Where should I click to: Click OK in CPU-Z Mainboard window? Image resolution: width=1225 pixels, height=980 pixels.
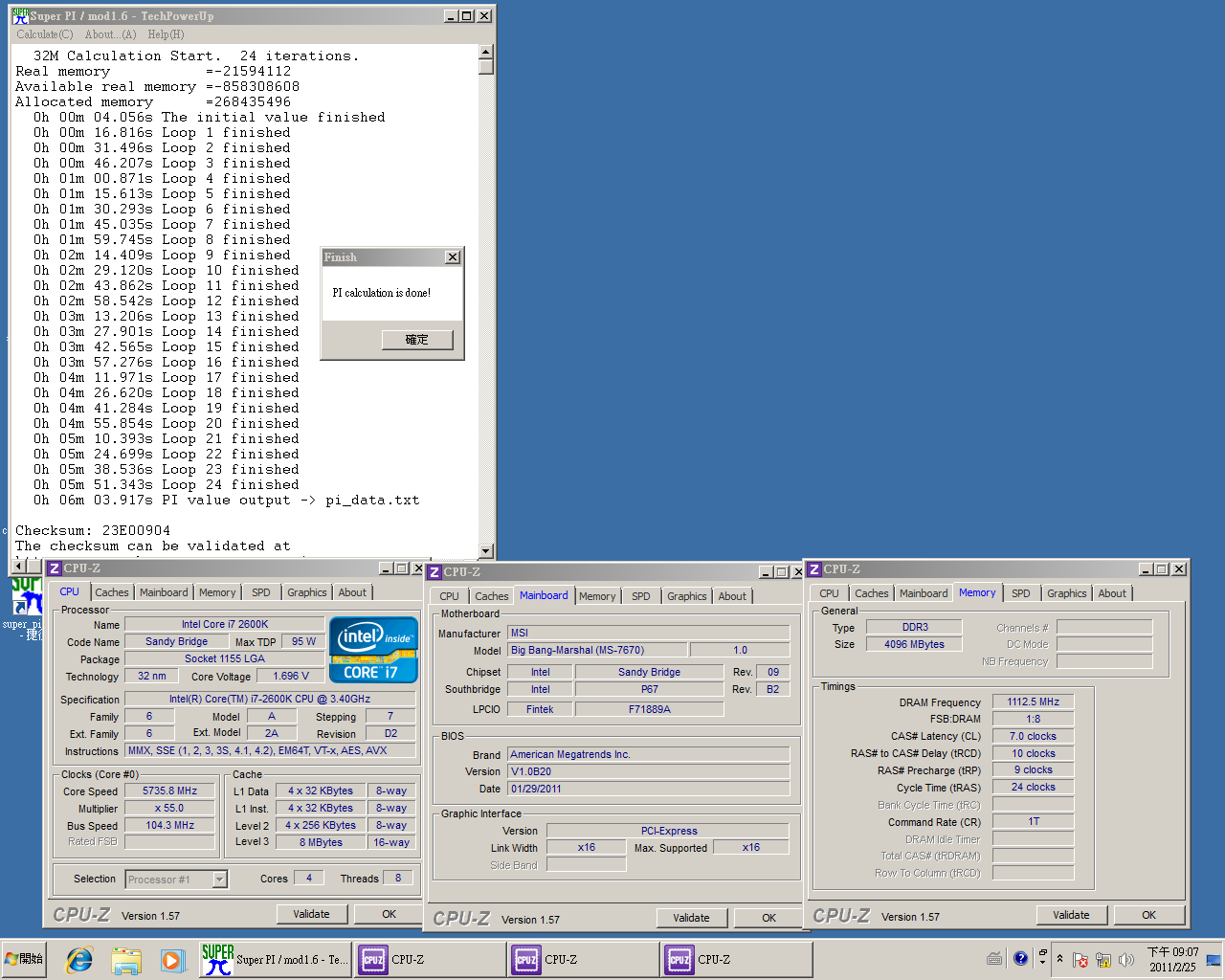coord(768,918)
